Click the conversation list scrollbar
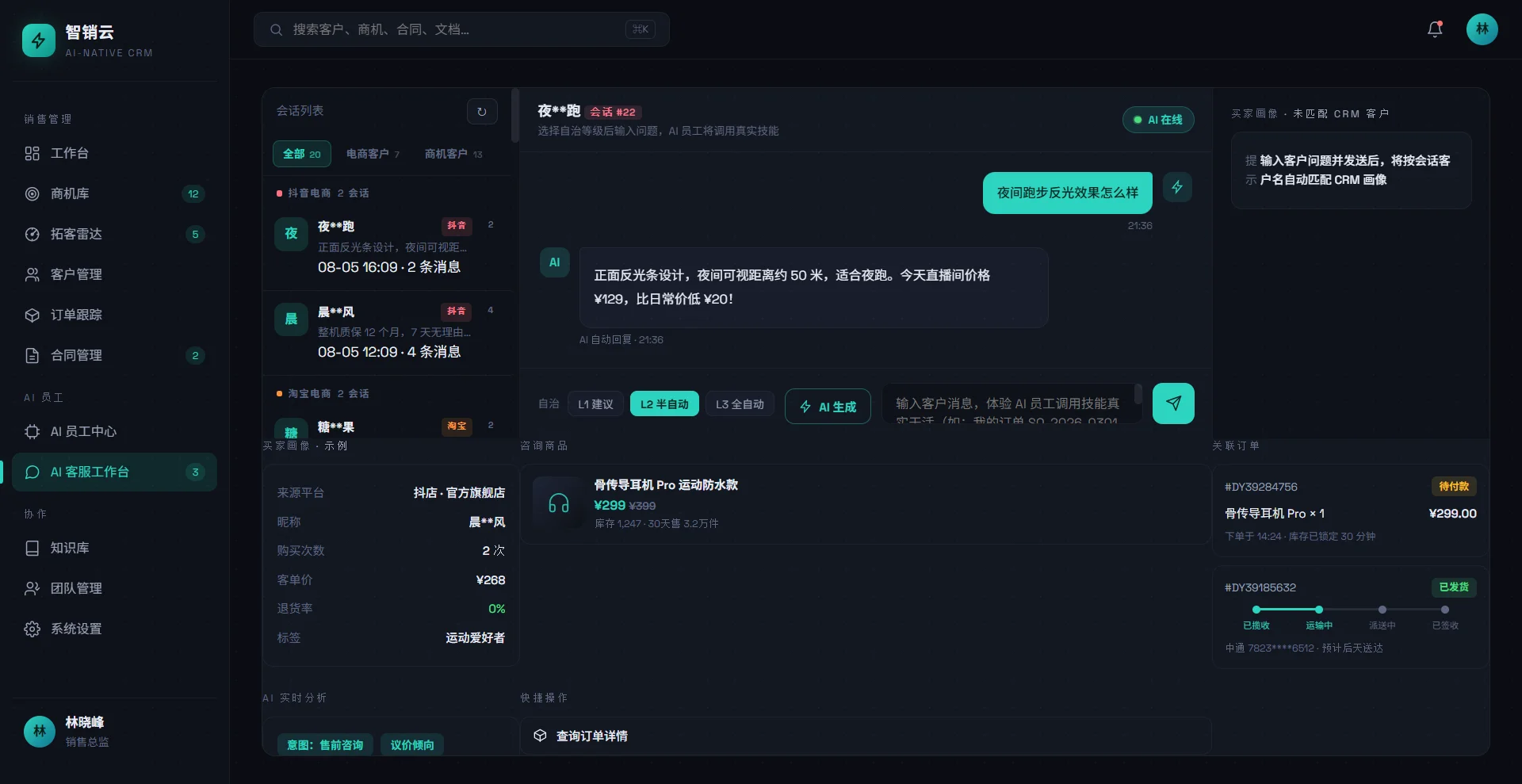The width and height of the screenshot is (1522, 784). tap(515, 116)
